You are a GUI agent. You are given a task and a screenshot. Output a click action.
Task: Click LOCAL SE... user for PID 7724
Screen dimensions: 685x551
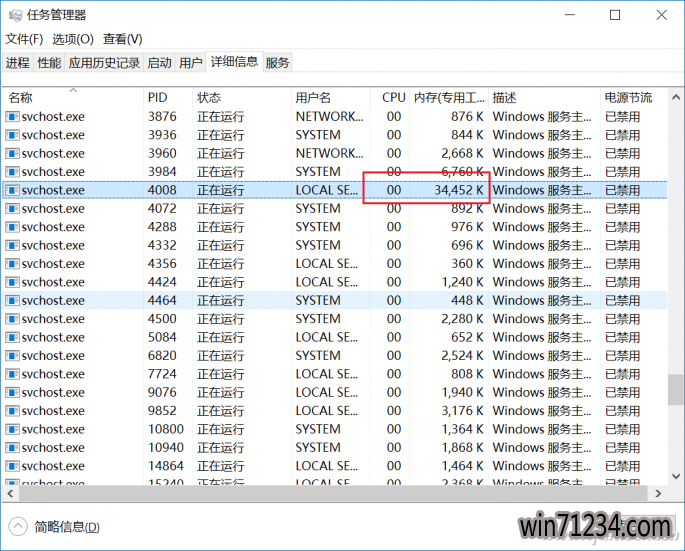[327, 374]
